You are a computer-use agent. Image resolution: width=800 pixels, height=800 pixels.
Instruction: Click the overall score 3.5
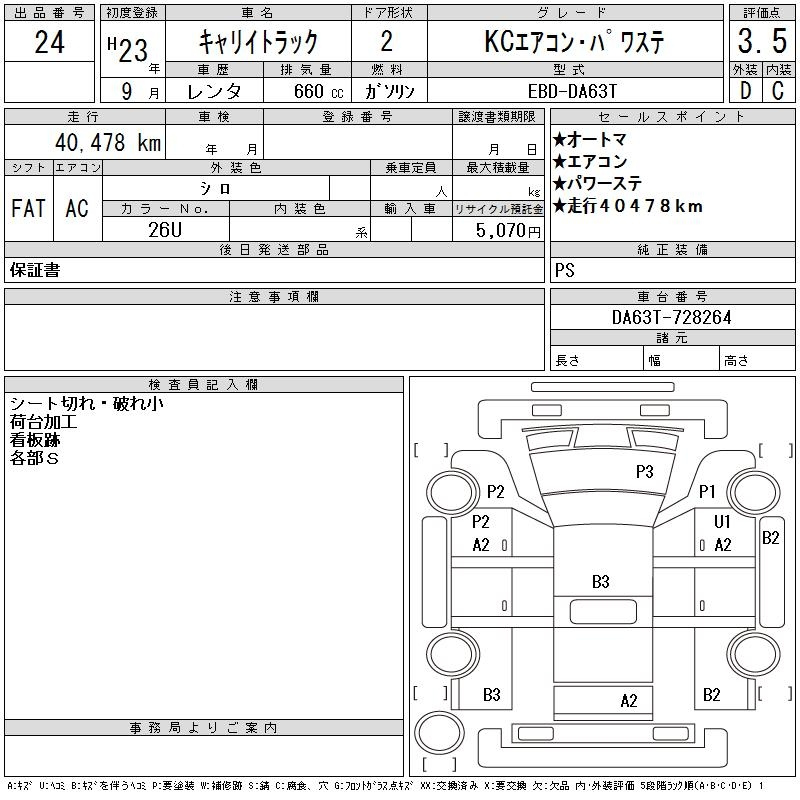pyautogui.click(x=762, y=41)
